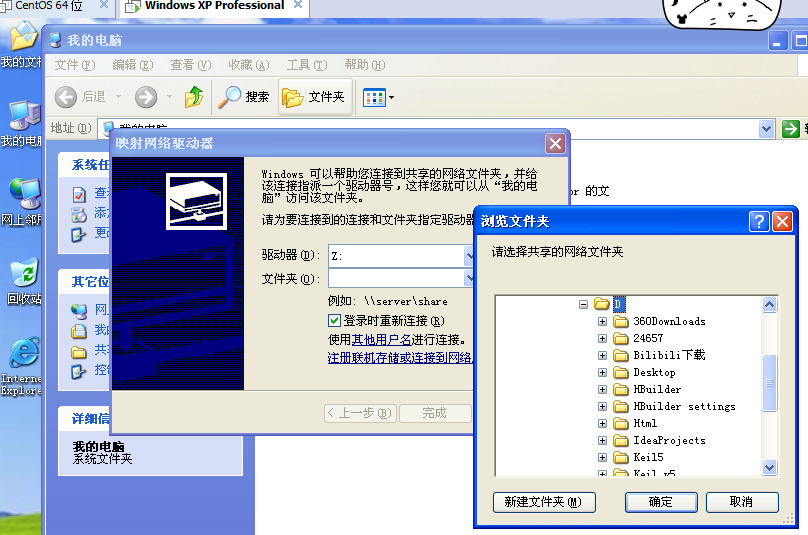Expand the Bilibili下载 folder node

602,356
